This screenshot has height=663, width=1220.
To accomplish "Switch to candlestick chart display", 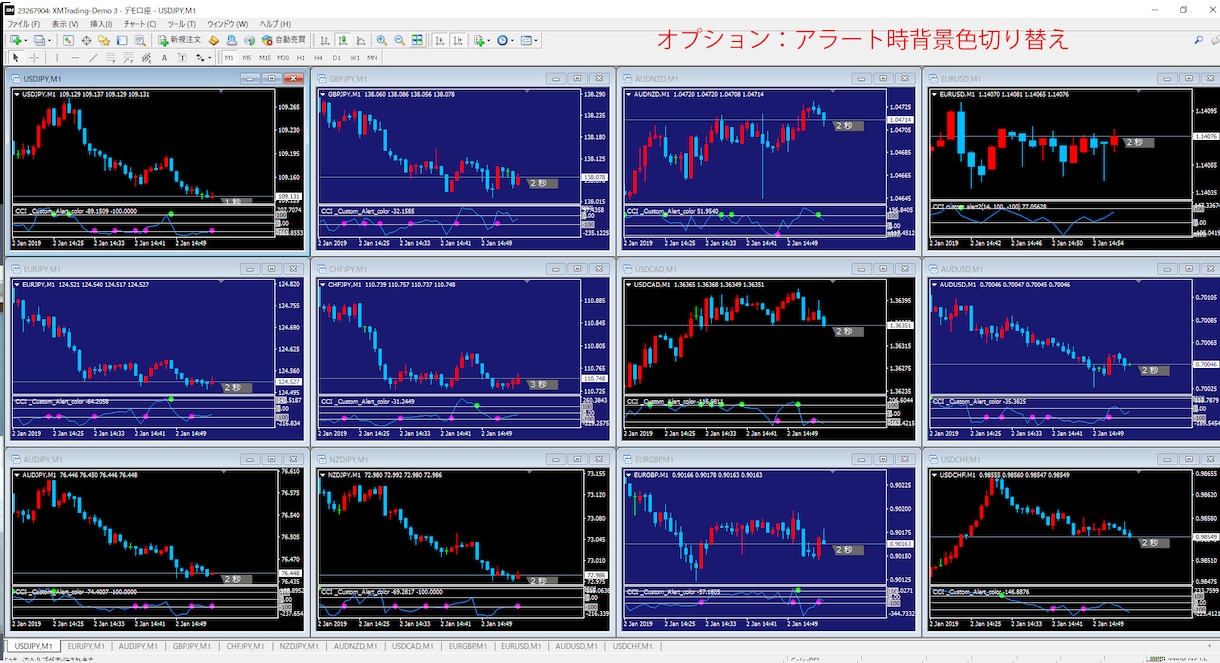I will (343, 40).
